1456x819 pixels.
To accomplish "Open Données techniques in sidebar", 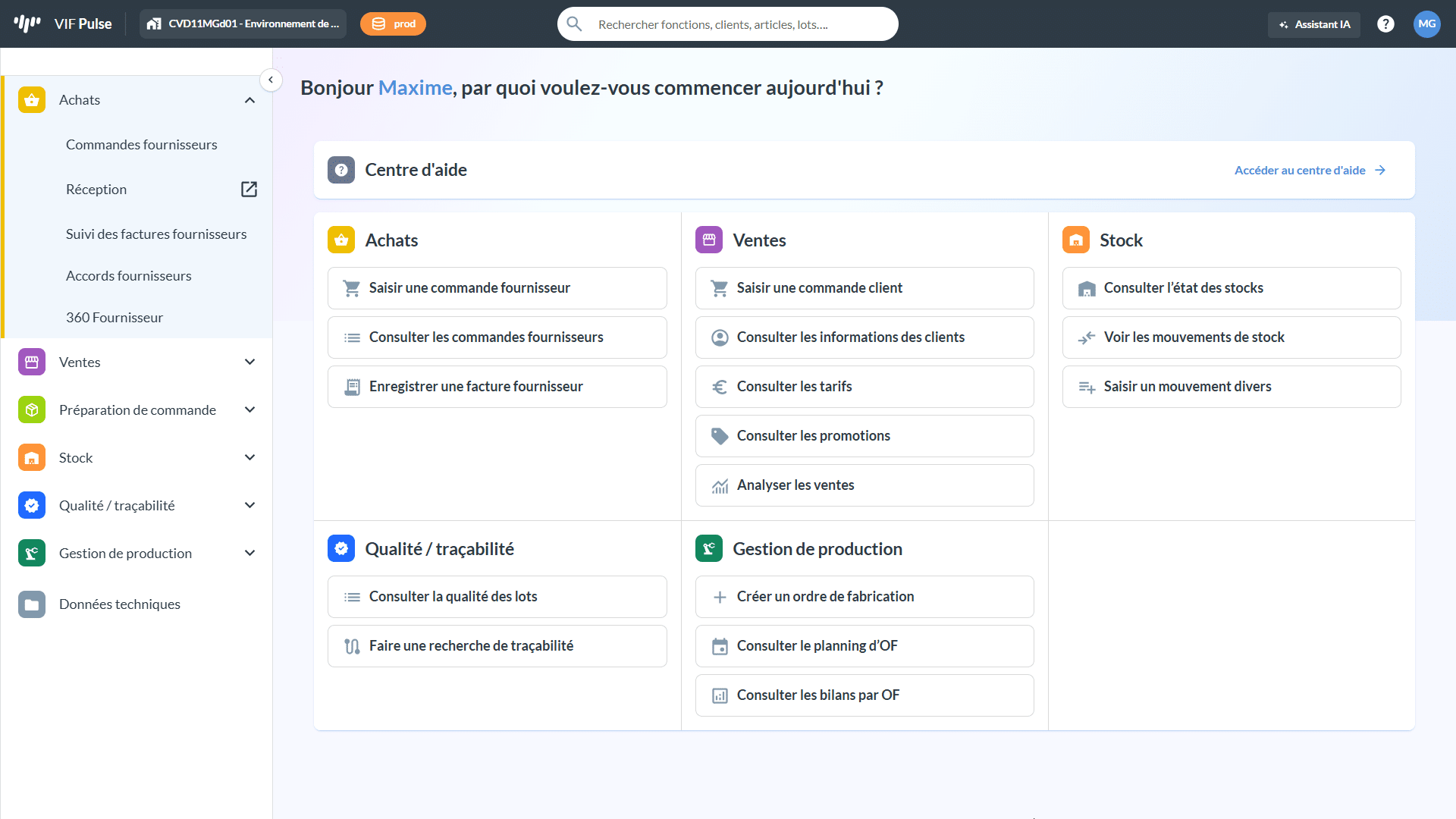I will pyautogui.click(x=120, y=604).
